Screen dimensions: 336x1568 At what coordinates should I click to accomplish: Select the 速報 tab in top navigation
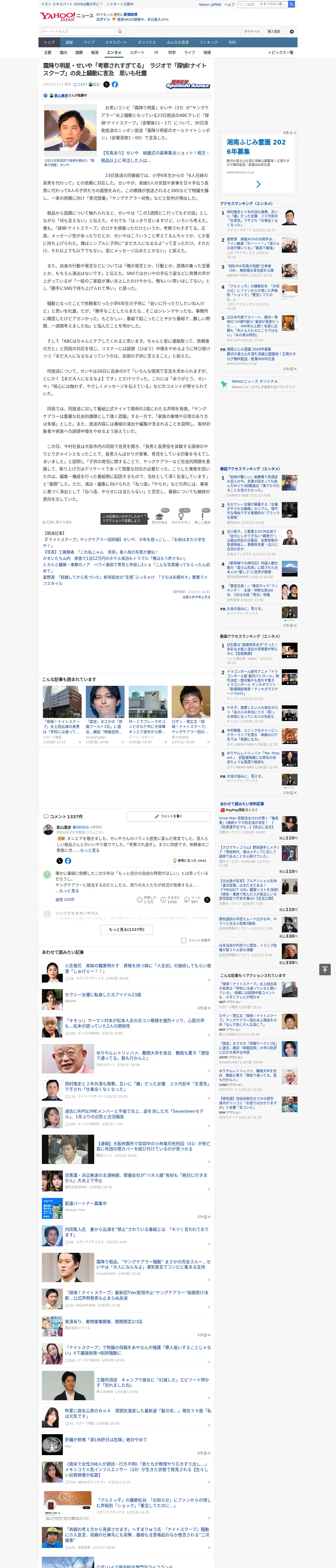tap(69, 43)
